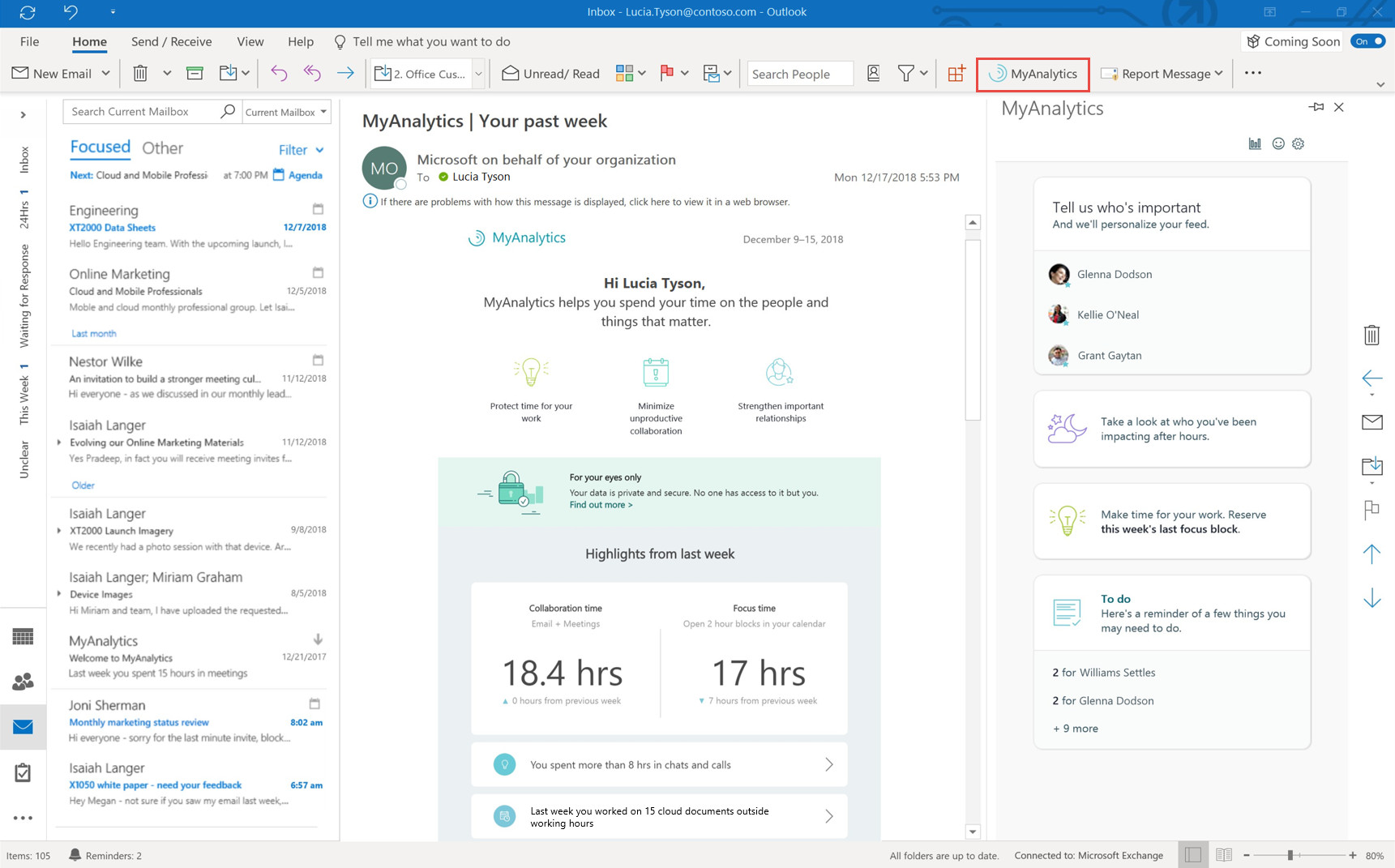
Task: Open the View tab
Action: point(250,41)
